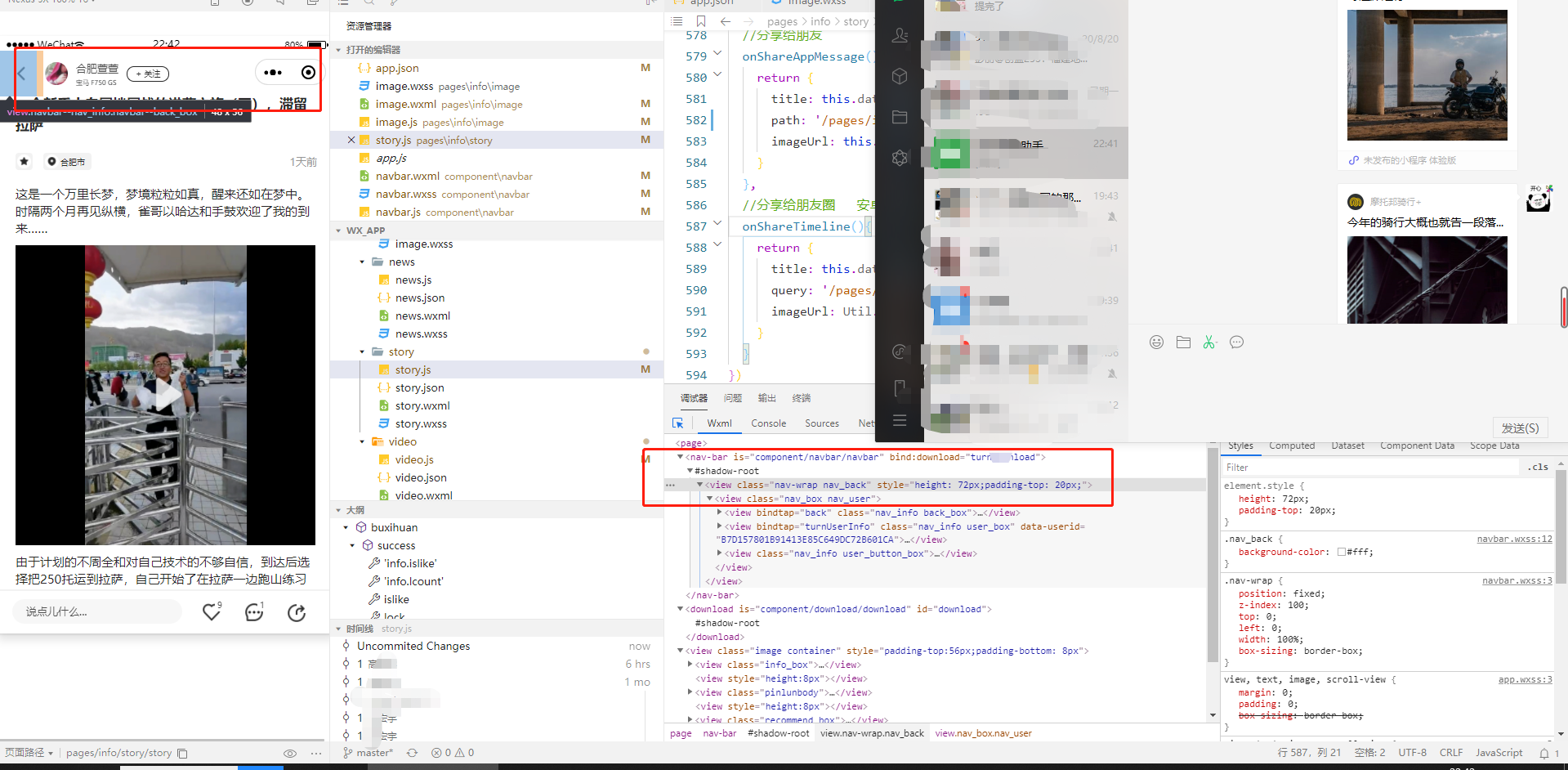Switch to the Sources tab
This screenshot has width=1568, height=770.
click(x=822, y=423)
